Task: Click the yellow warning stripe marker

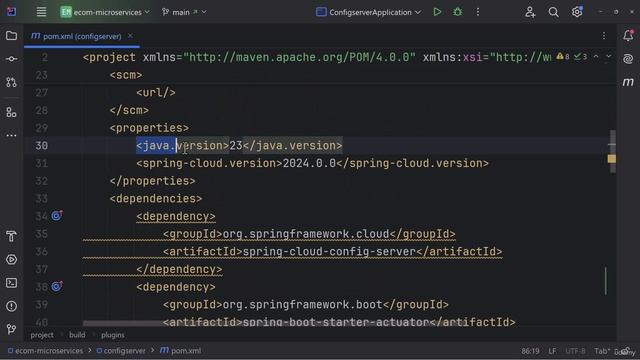Action: (x=611, y=159)
